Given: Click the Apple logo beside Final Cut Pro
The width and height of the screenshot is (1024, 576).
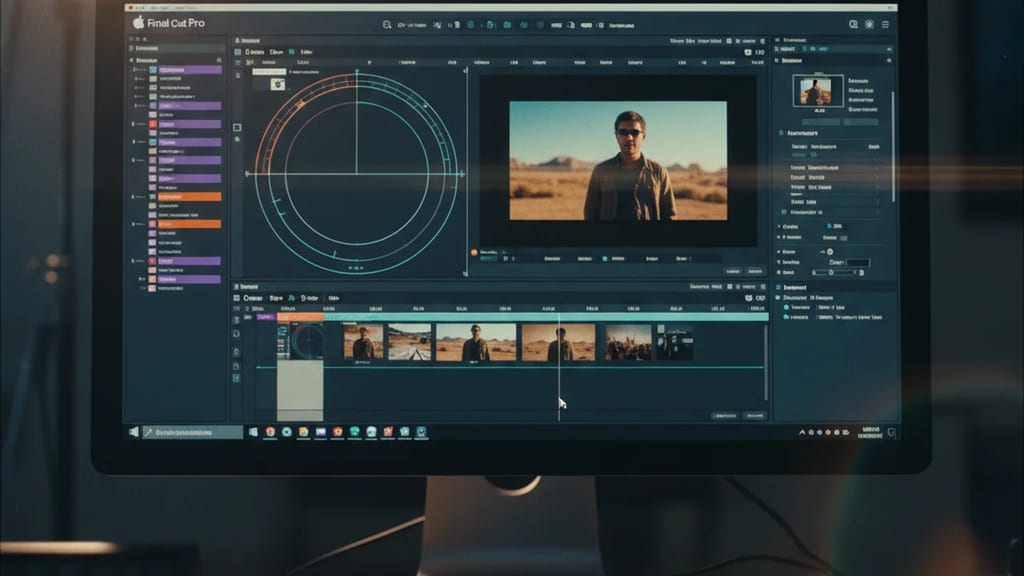Looking at the screenshot, I should [138, 22].
